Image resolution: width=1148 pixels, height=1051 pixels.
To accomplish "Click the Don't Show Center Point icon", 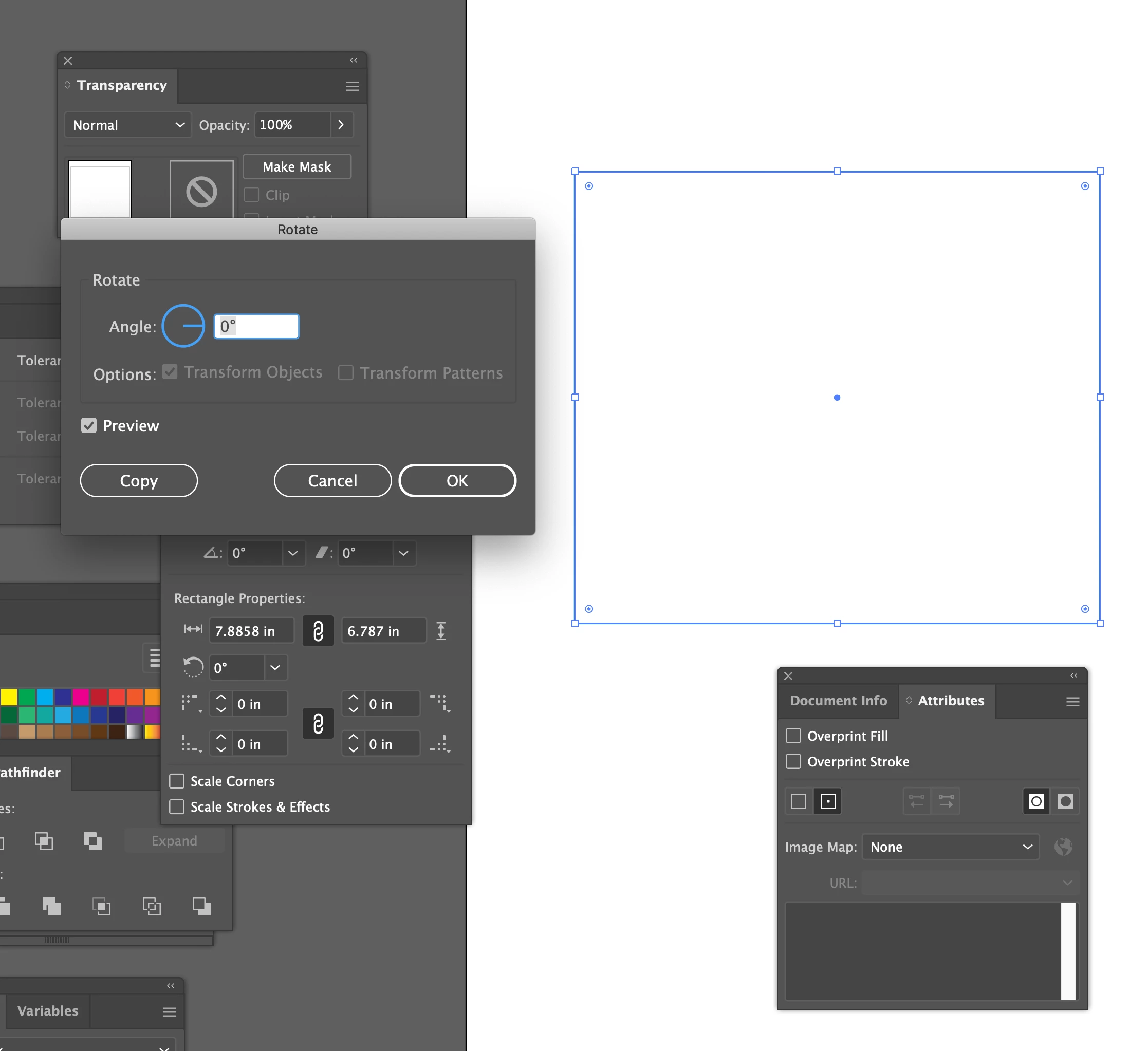I will (x=799, y=802).
